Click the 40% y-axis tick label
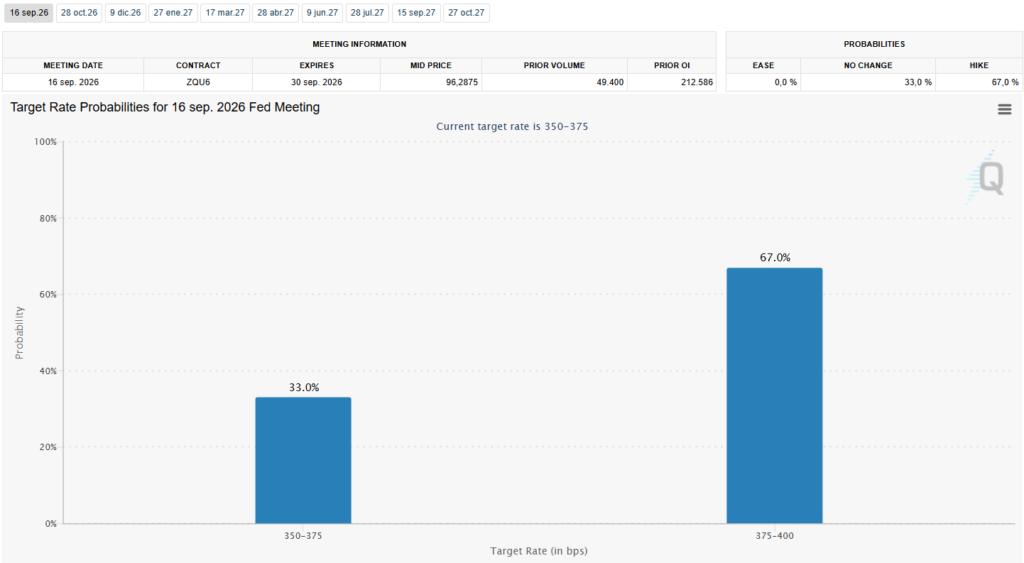This screenshot has height=563, width=1024. coord(48,371)
